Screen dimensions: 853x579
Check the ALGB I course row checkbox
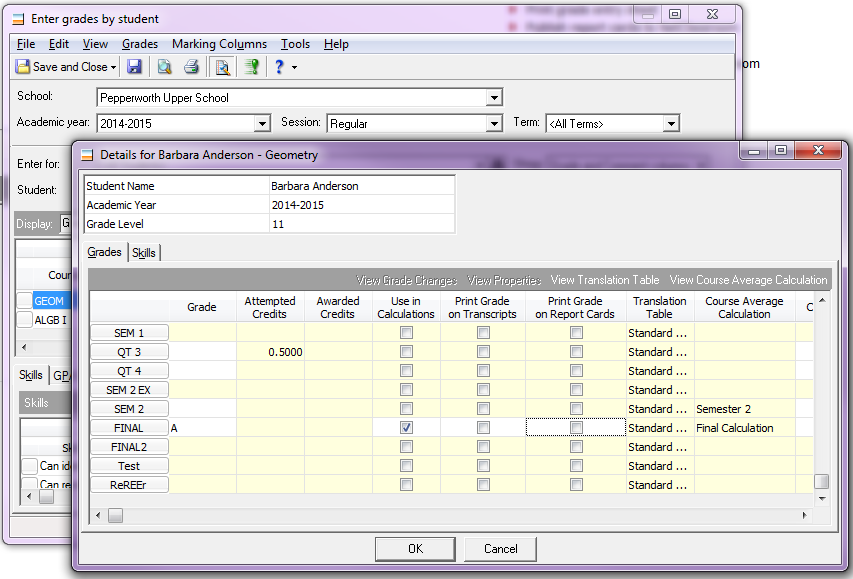point(24,319)
